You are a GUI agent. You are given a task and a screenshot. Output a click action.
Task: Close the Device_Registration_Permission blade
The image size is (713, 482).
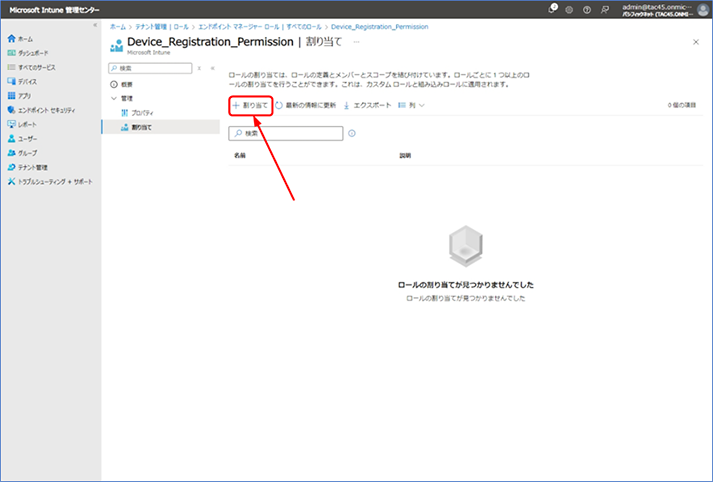[x=696, y=42]
